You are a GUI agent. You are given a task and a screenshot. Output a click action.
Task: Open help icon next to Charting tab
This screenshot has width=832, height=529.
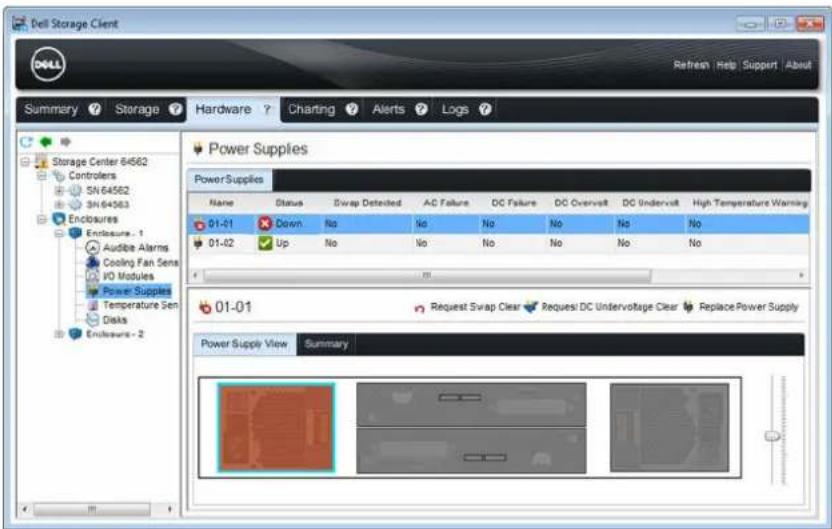pyautogui.click(x=352, y=109)
